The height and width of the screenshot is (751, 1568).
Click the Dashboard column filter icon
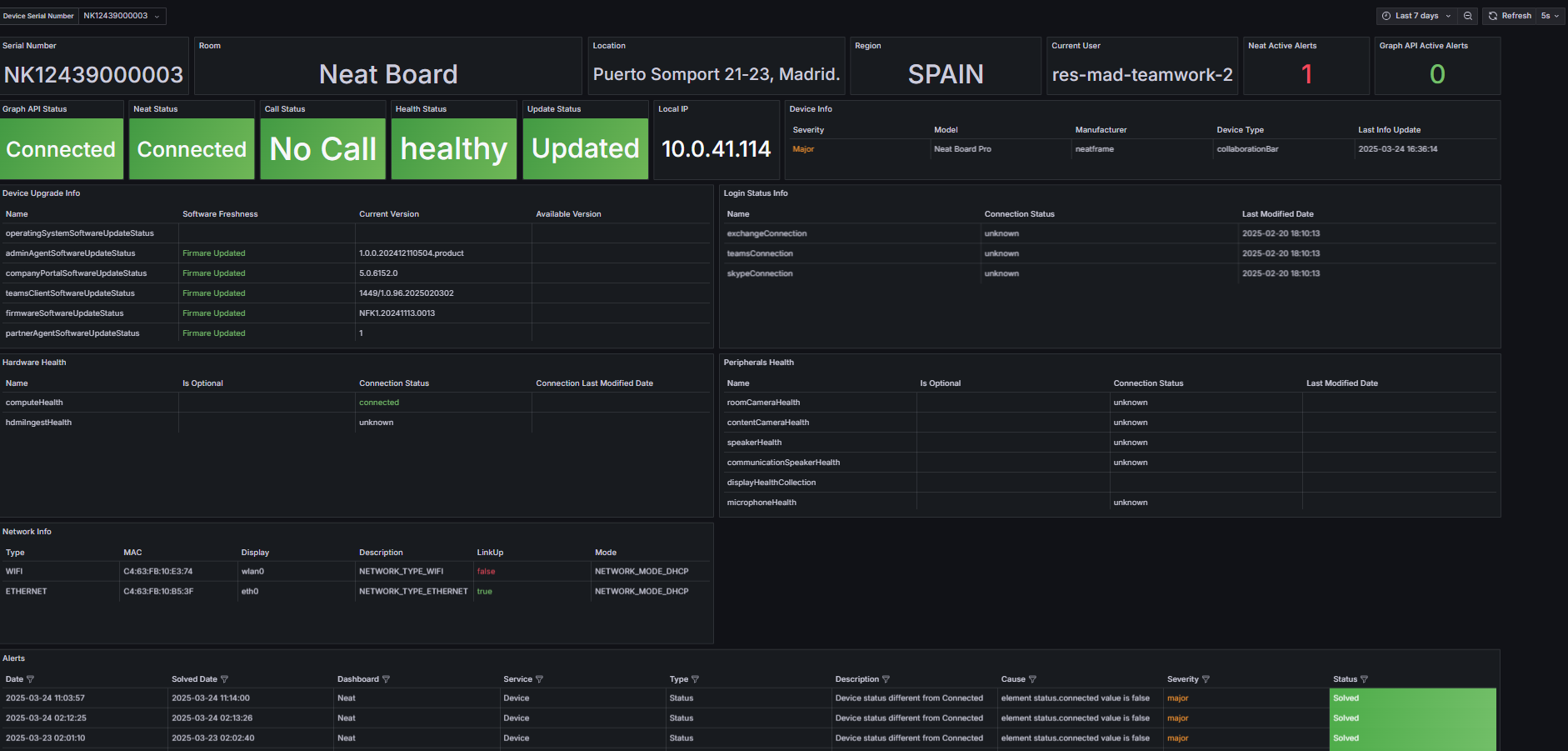386,679
